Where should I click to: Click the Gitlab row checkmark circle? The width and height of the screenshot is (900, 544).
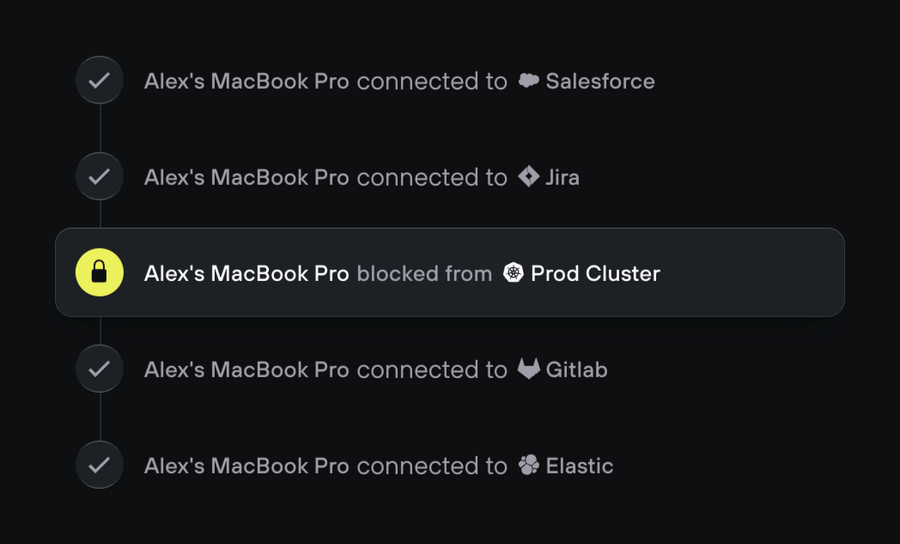99,369
